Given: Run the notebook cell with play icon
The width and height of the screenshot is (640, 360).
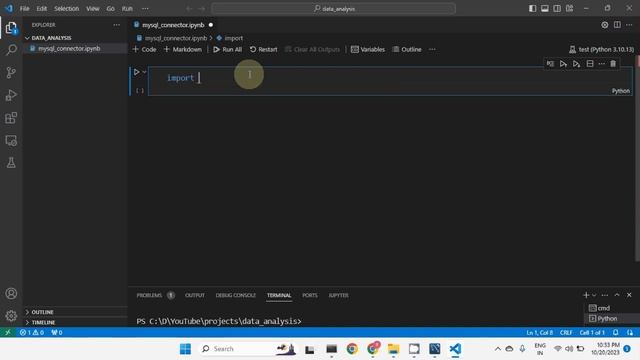Looking at the screenshot, I should (x=136, y=72).
